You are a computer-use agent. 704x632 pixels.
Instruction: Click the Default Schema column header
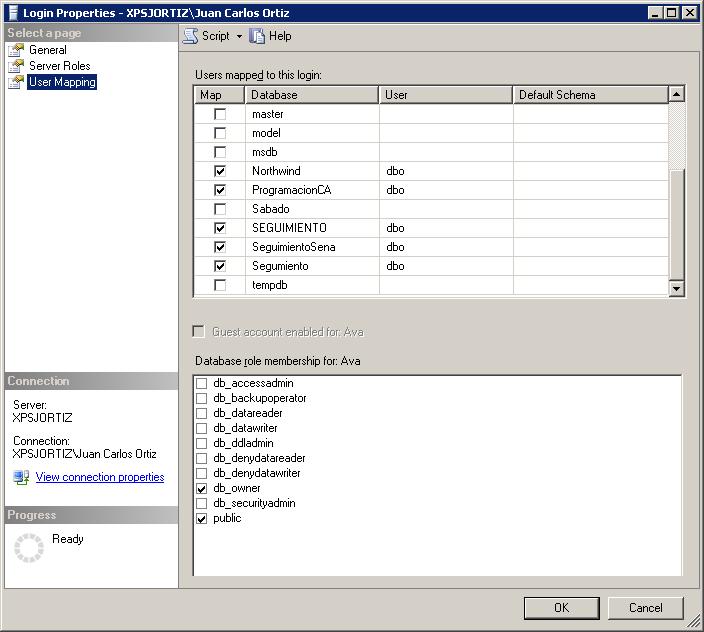(590, 95)
